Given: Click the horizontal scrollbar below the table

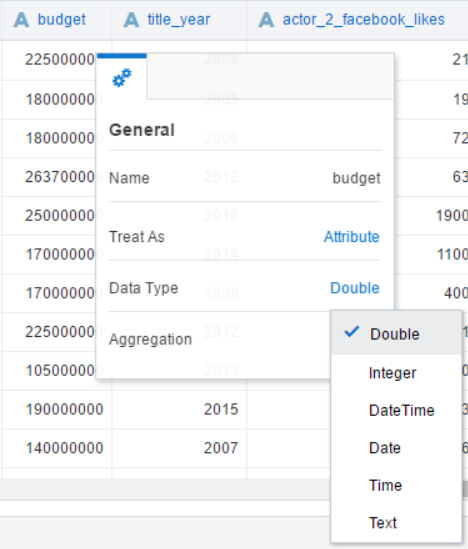Looking at the screenshot, I should coord(165,489).
